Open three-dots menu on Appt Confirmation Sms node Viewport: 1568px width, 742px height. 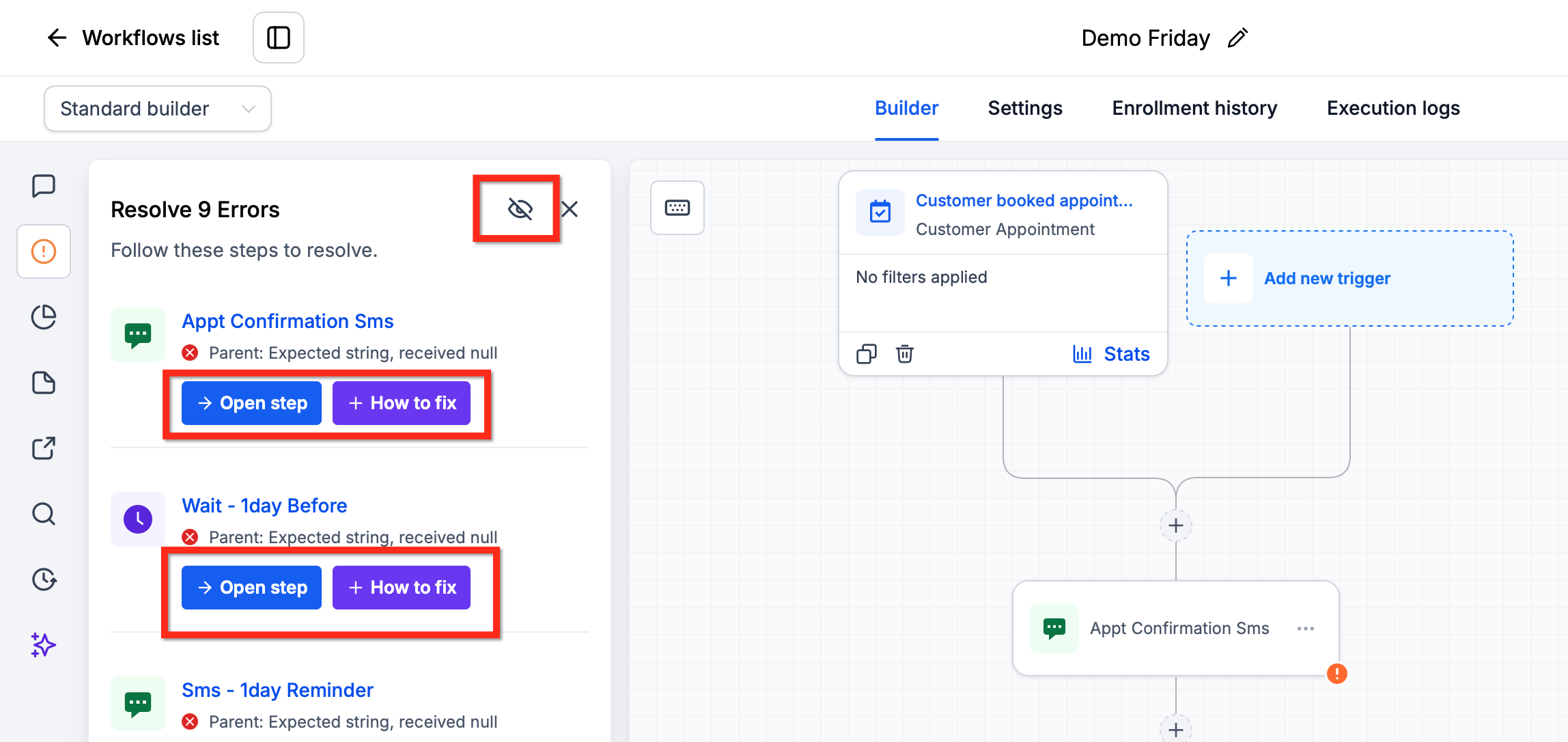pyautogui.click(x=1306, y=629)
